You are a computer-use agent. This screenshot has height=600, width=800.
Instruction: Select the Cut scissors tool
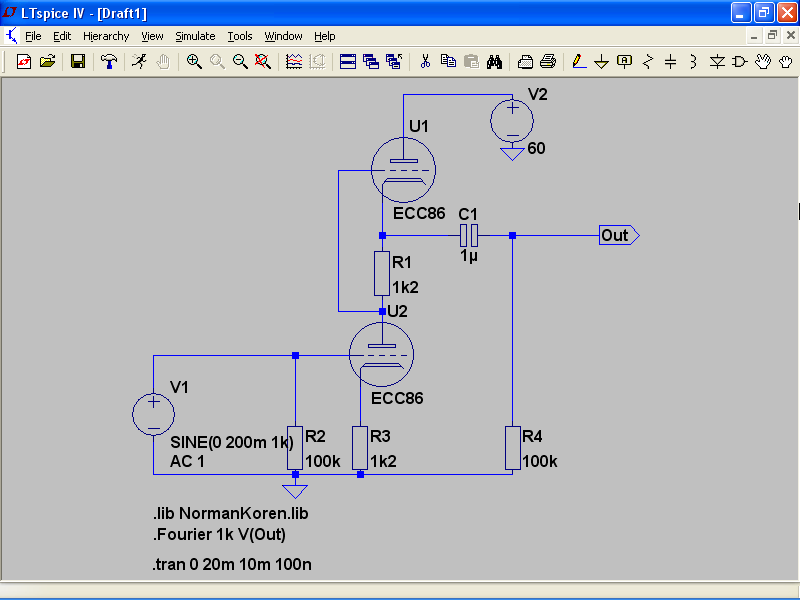(425, 62)
